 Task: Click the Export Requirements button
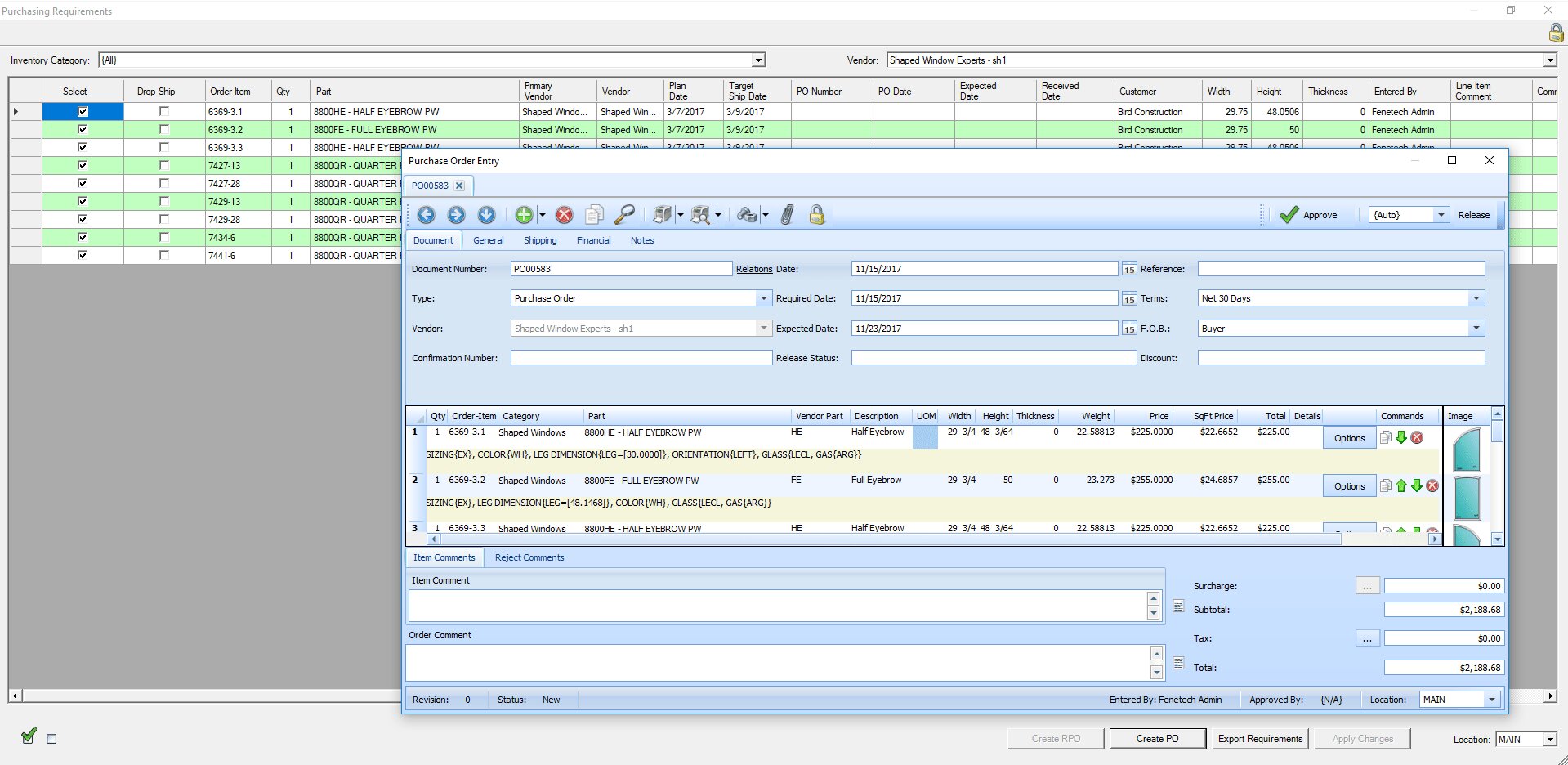tap(1260, 739)
